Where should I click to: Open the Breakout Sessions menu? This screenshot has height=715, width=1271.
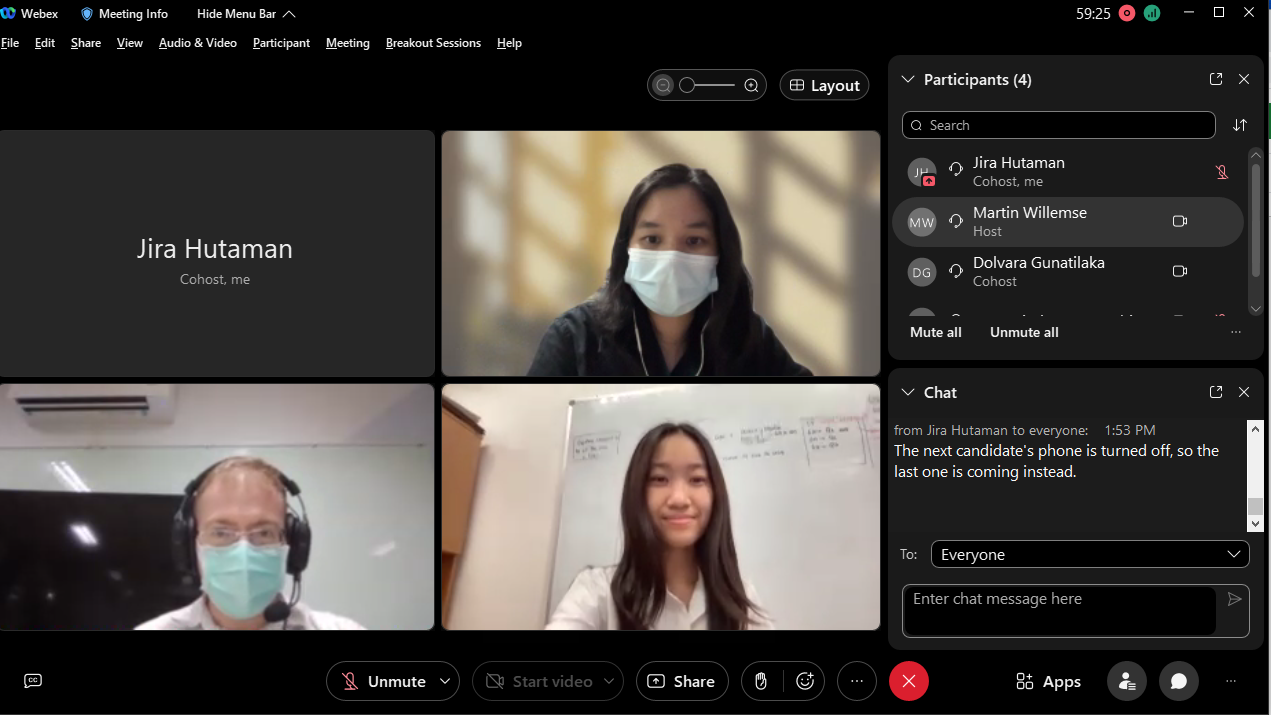(433, 43)
